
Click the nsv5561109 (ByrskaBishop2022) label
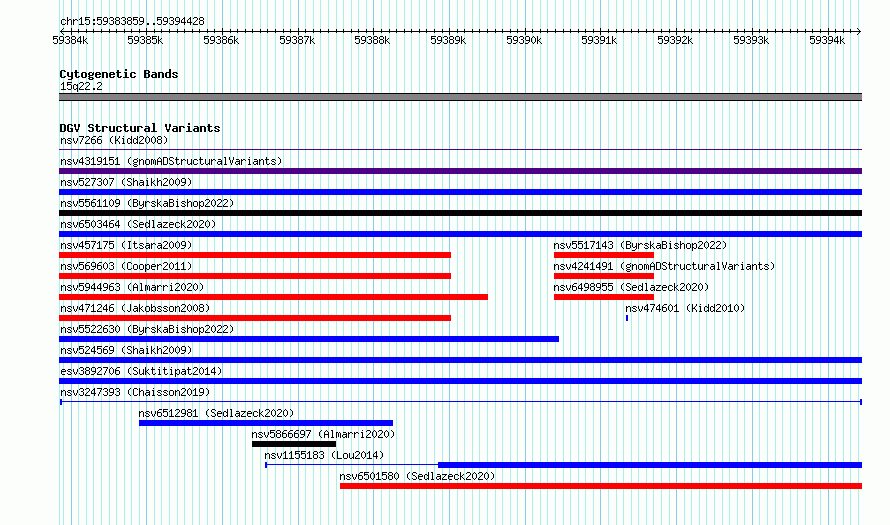[x=147, y=203]
